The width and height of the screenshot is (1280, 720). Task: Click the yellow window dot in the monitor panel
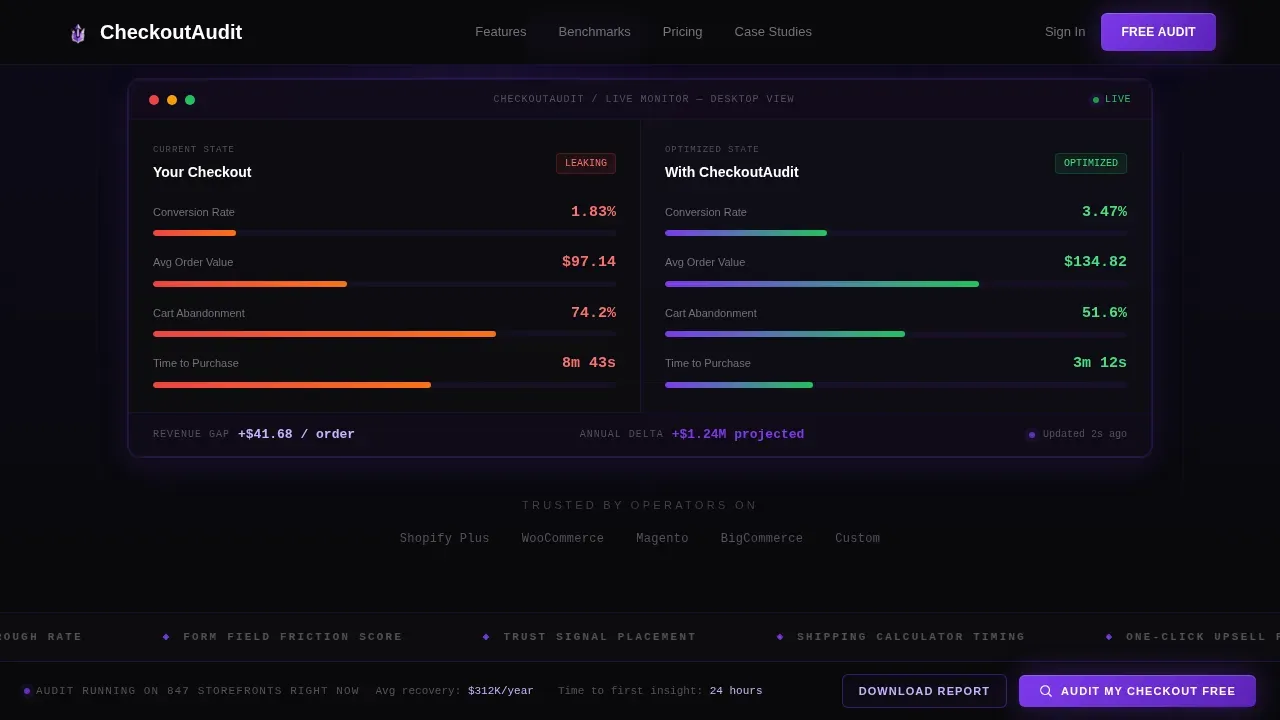point(172,100)
